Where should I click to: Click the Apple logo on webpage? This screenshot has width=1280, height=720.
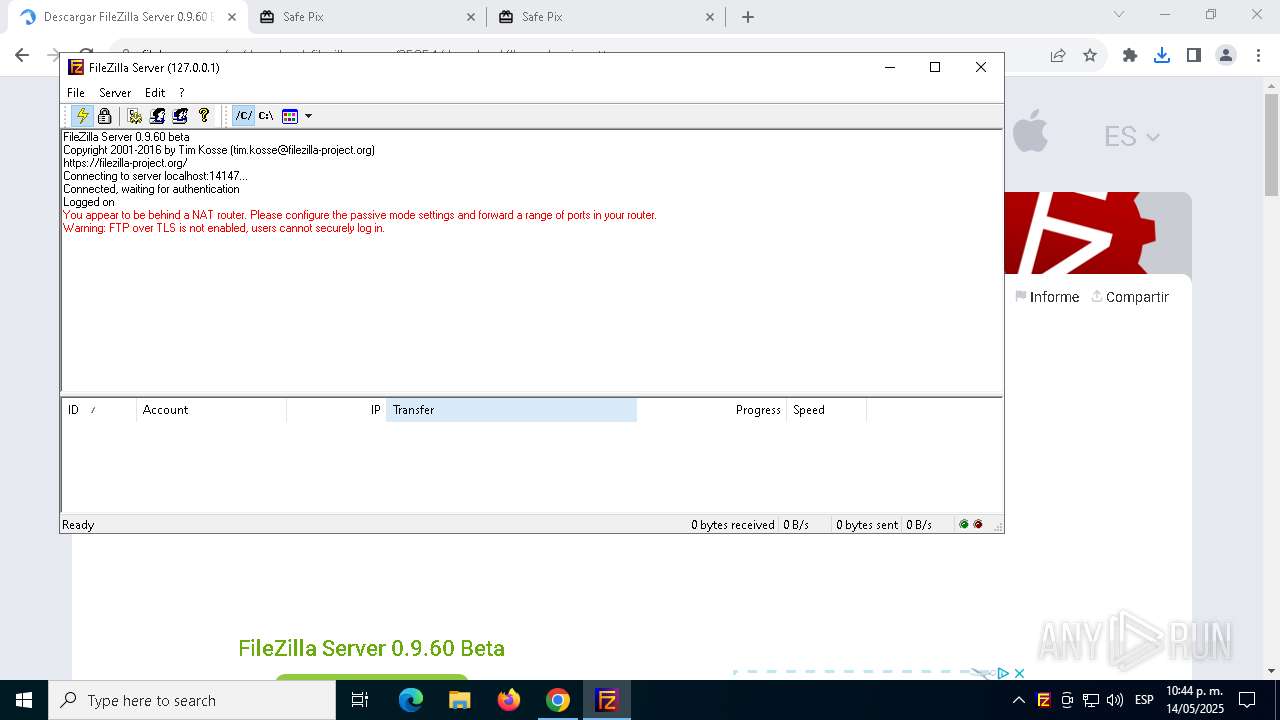[x=1029, y=133]
